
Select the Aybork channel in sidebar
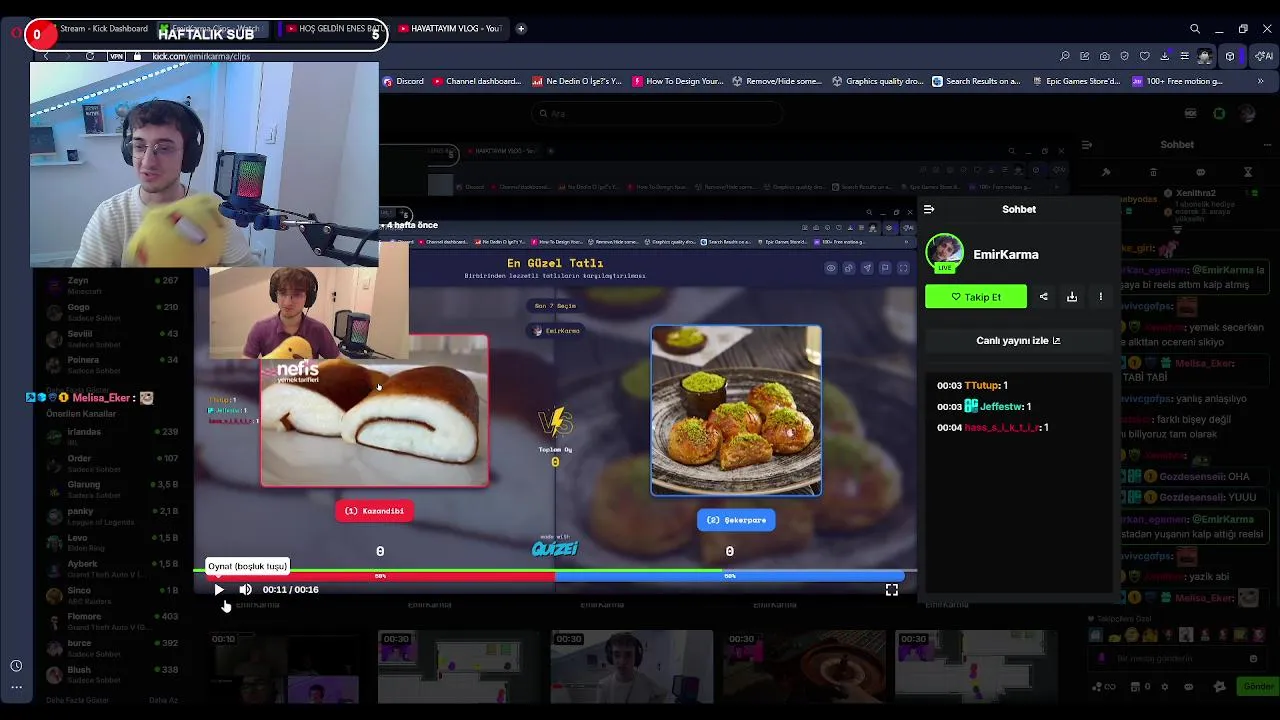pos(112,569)
